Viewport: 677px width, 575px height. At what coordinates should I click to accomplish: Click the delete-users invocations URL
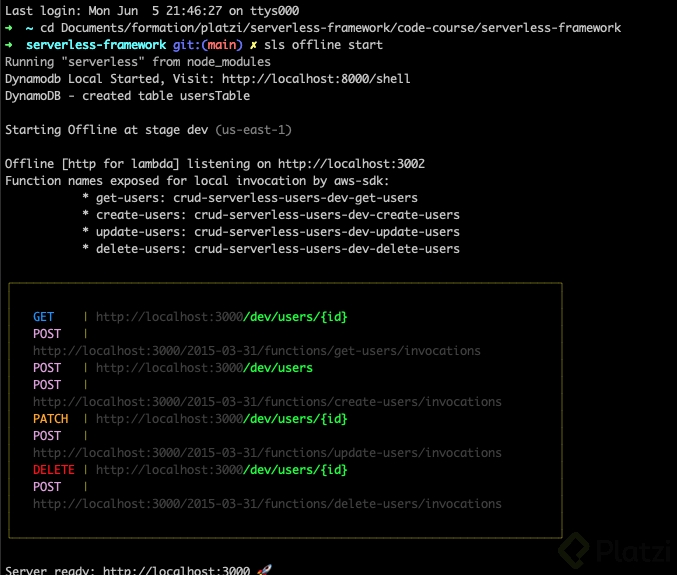(x=267, y=504)
